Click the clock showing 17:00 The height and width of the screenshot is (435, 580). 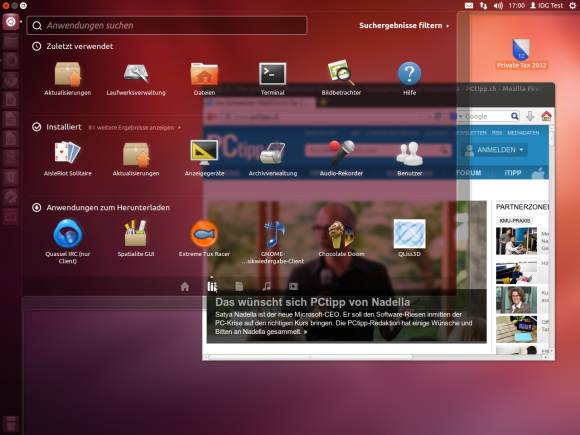pos(517,6)
